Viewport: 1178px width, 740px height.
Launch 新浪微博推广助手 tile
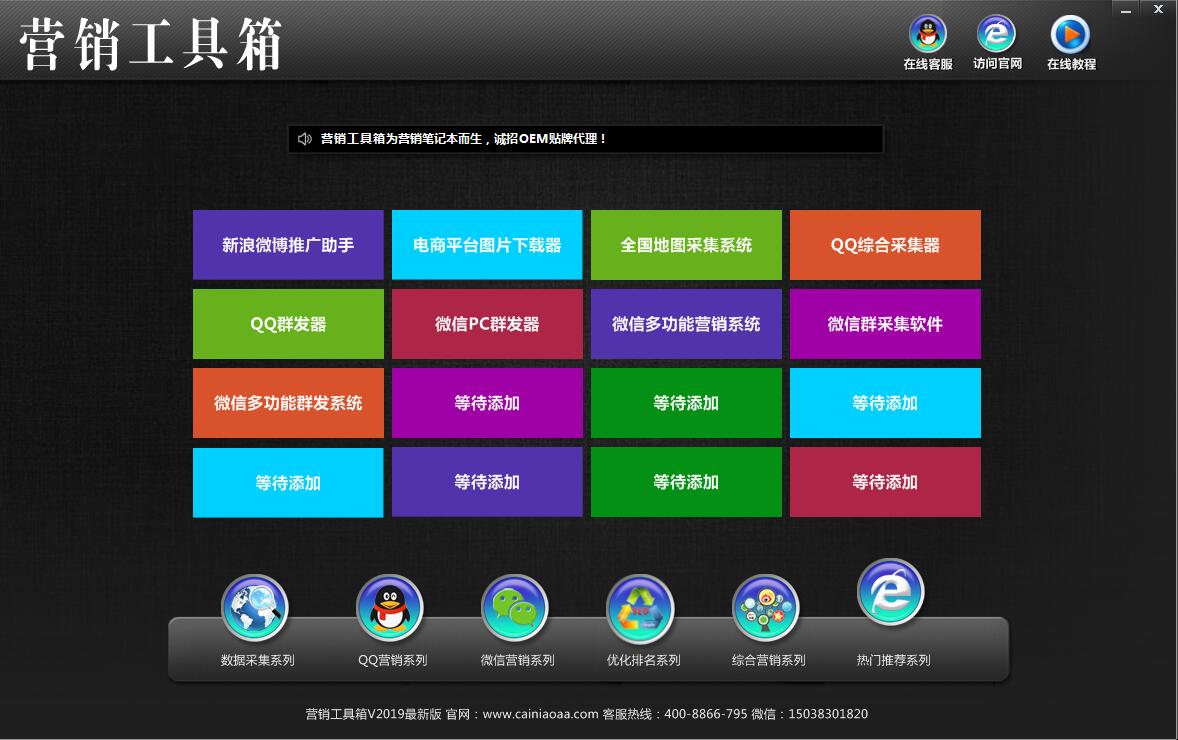[x=288, y=245]
